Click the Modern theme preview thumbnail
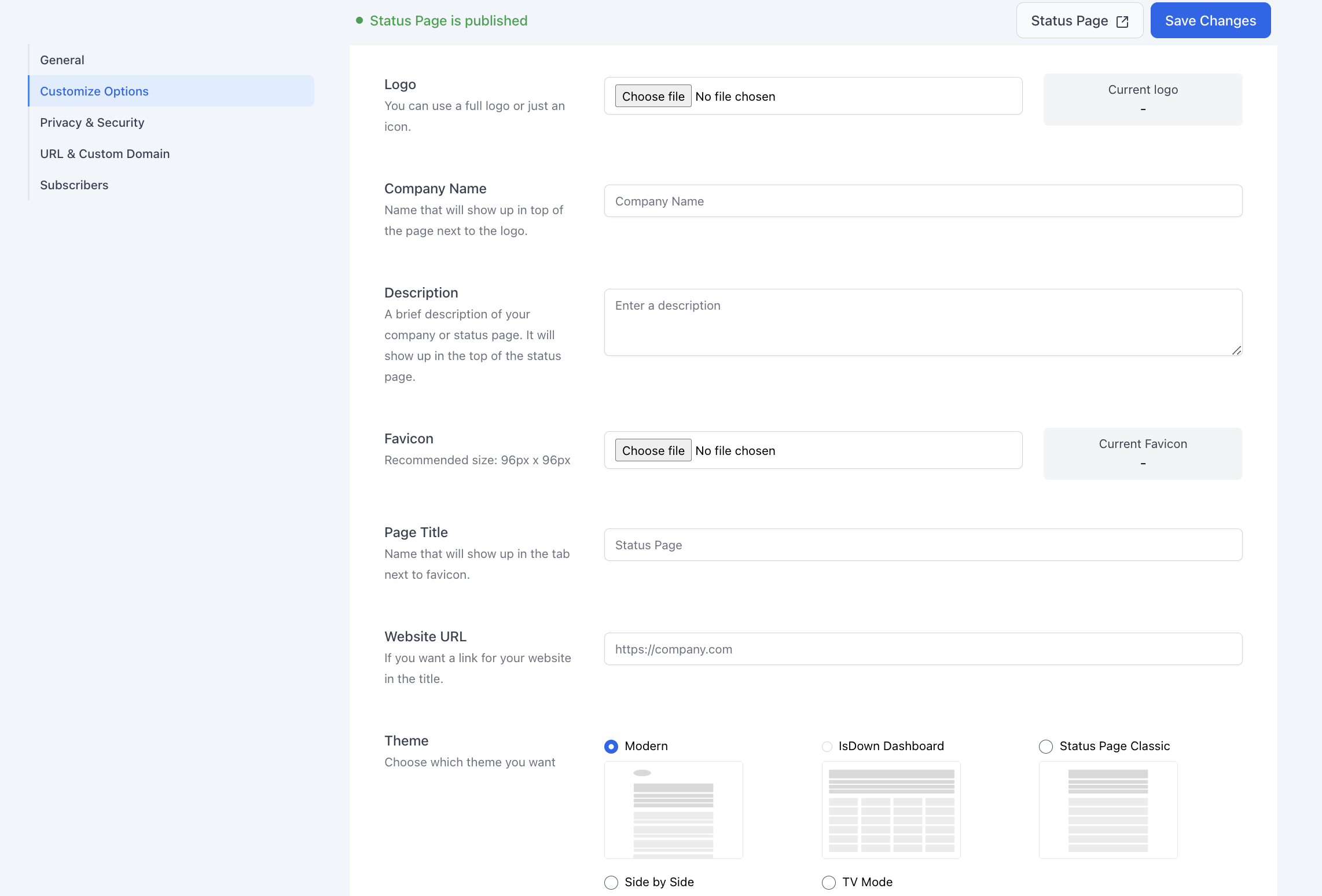Screen dimensions: 1322x896 tap(673, 810)
